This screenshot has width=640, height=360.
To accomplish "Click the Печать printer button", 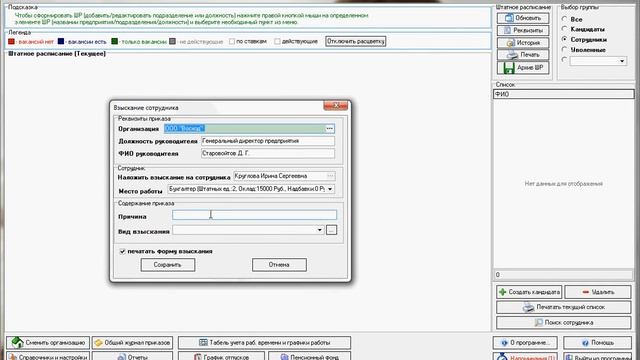I will (523, 55).
